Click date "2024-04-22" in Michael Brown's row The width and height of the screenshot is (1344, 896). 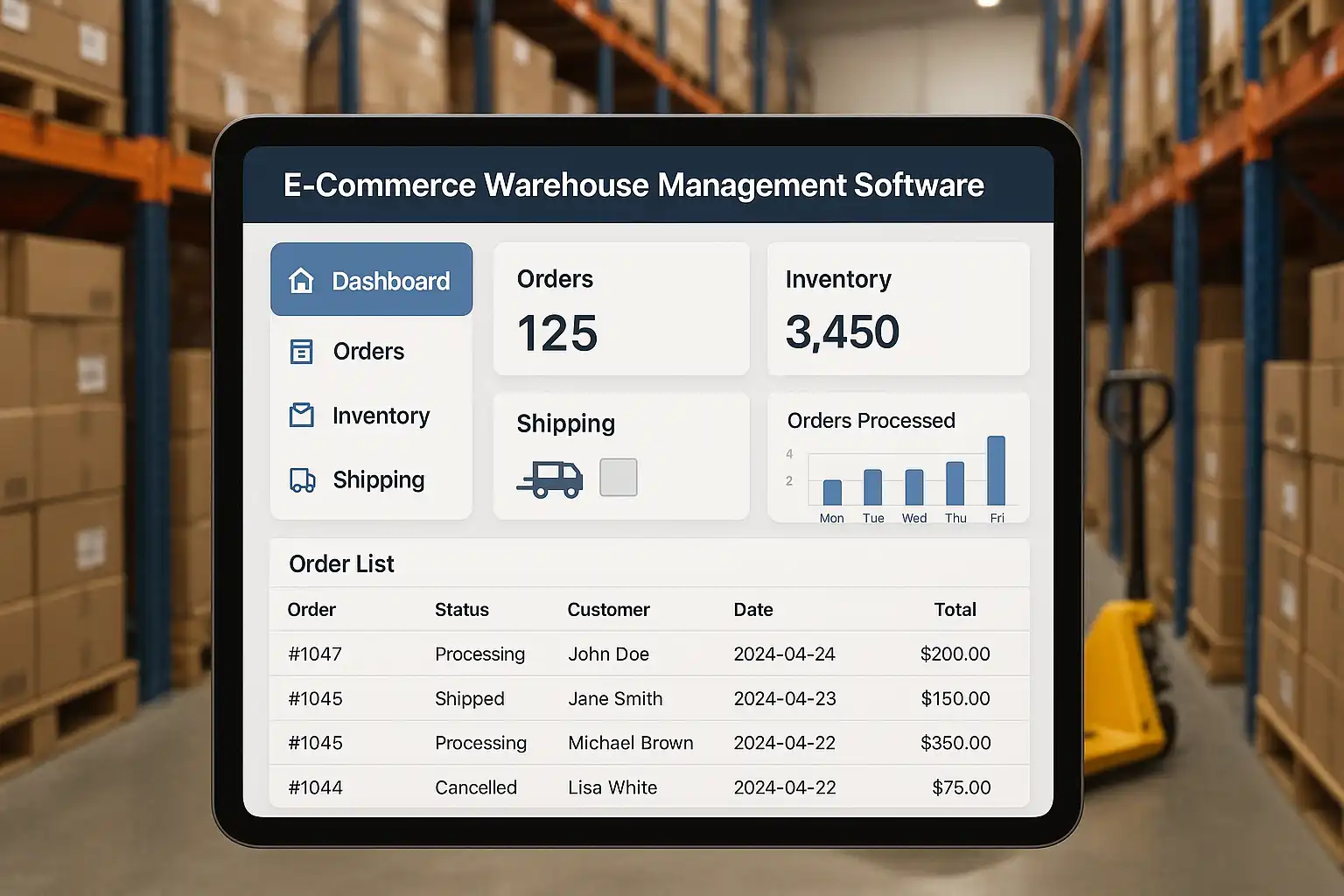coord(785,744)
